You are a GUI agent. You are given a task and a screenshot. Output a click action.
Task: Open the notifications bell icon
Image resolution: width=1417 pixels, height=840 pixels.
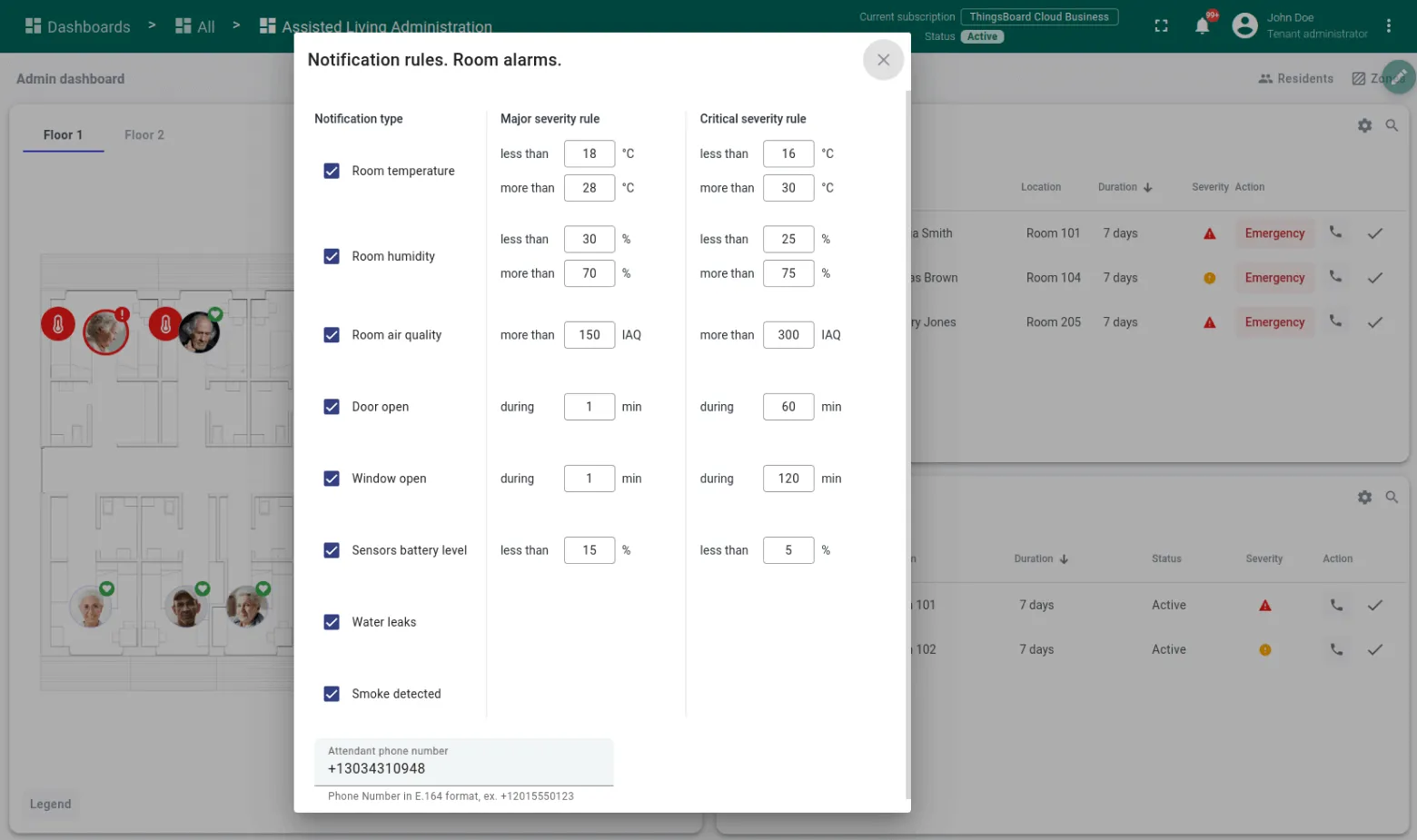[1202, 26]
